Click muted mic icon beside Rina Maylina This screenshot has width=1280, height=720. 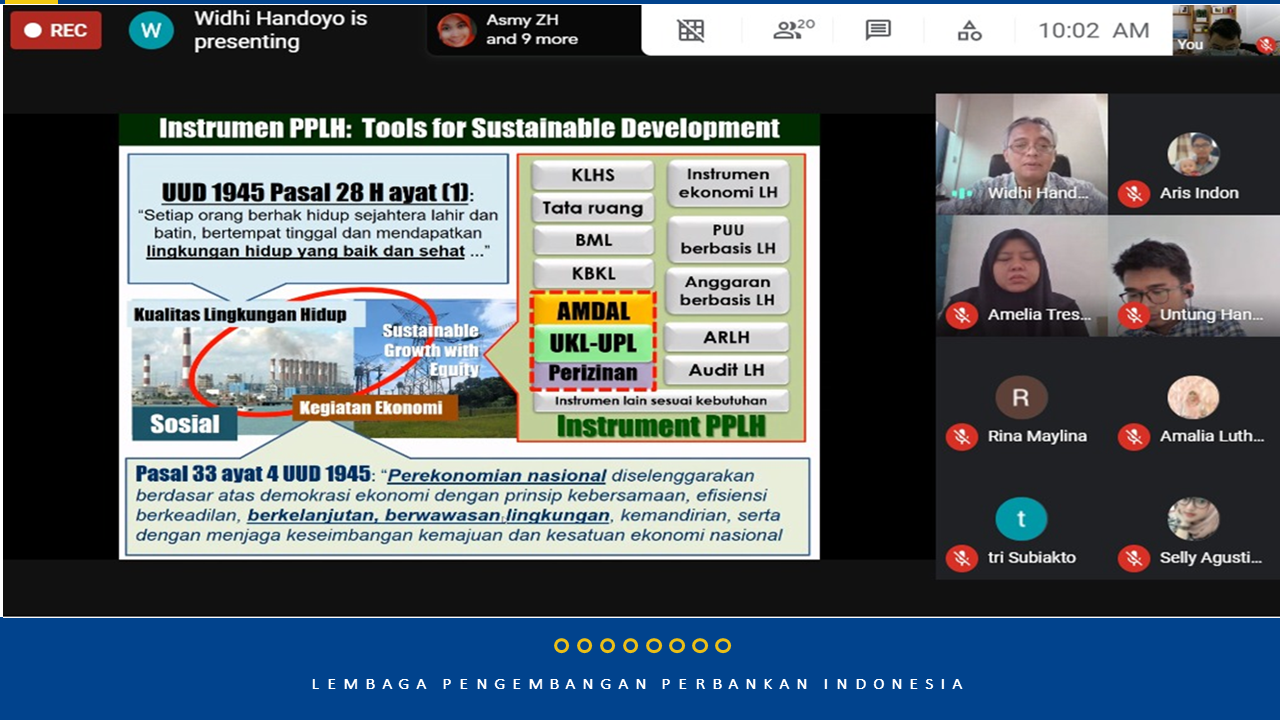961,436
